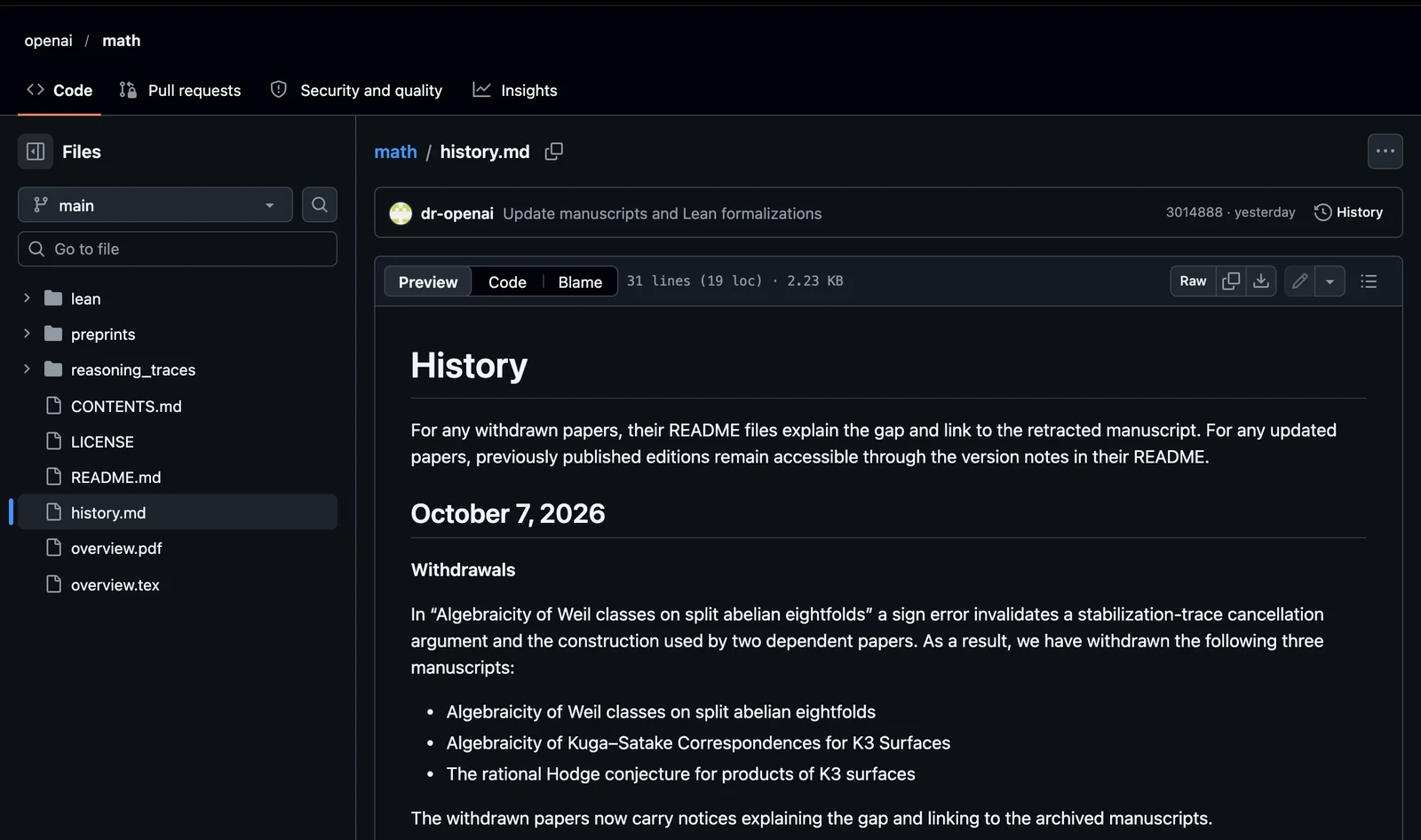This screenshot has width=1421, height=840.
Task: Open Security and quality tab
Action: point(356,91)
